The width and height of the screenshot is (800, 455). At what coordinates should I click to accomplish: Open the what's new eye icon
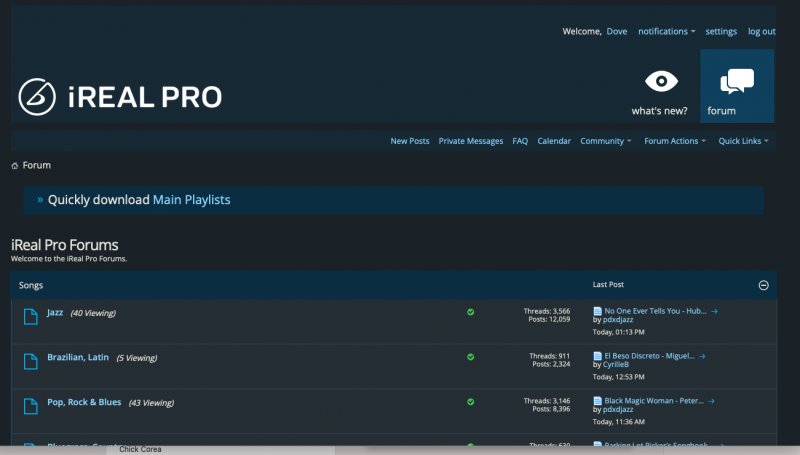click(x=661, y=81)
